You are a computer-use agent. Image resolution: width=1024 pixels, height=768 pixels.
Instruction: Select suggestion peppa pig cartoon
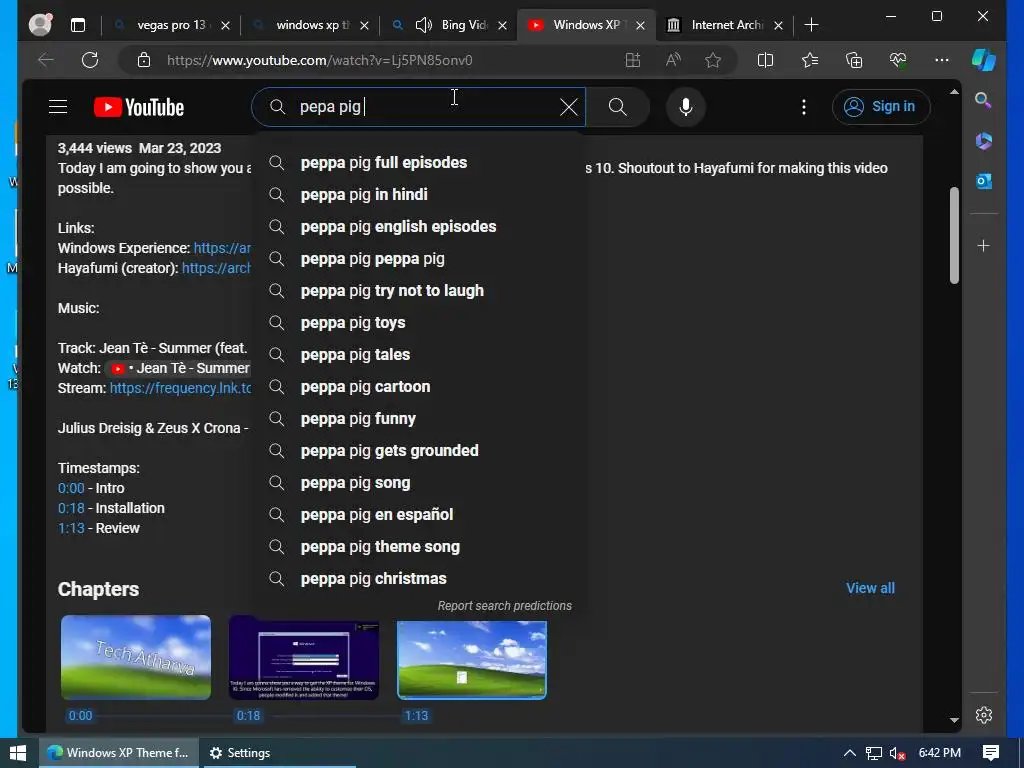[x=420, y=387]
